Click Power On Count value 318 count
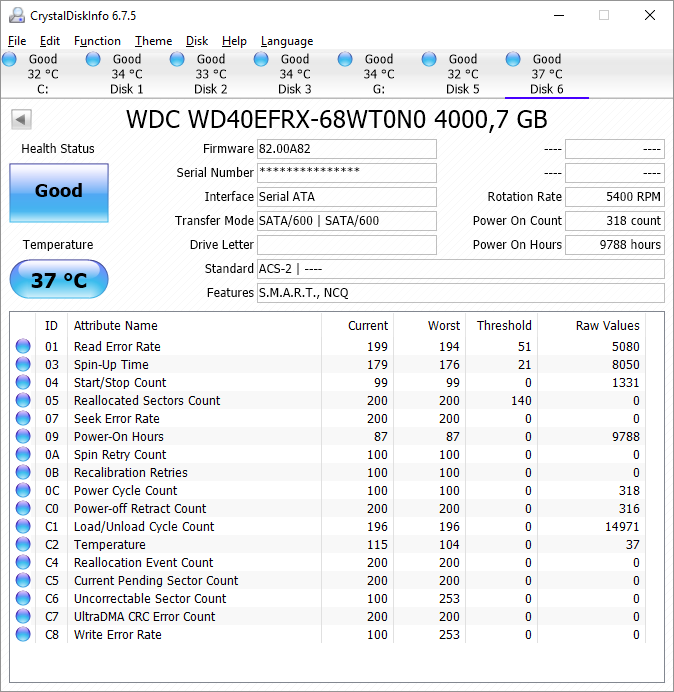The image size is (674, 692). click(x=615, y=221)
